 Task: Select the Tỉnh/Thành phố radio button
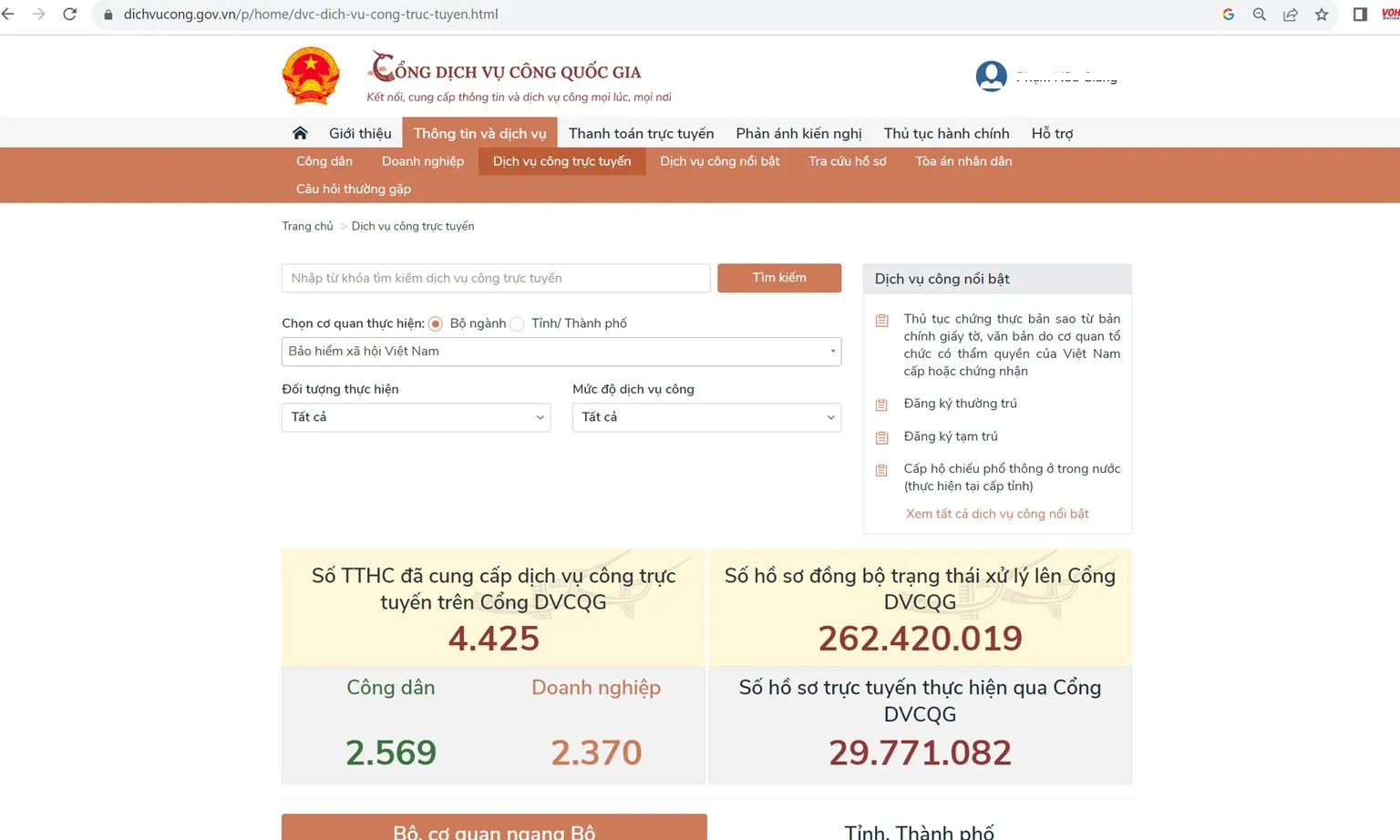[517, 323]
